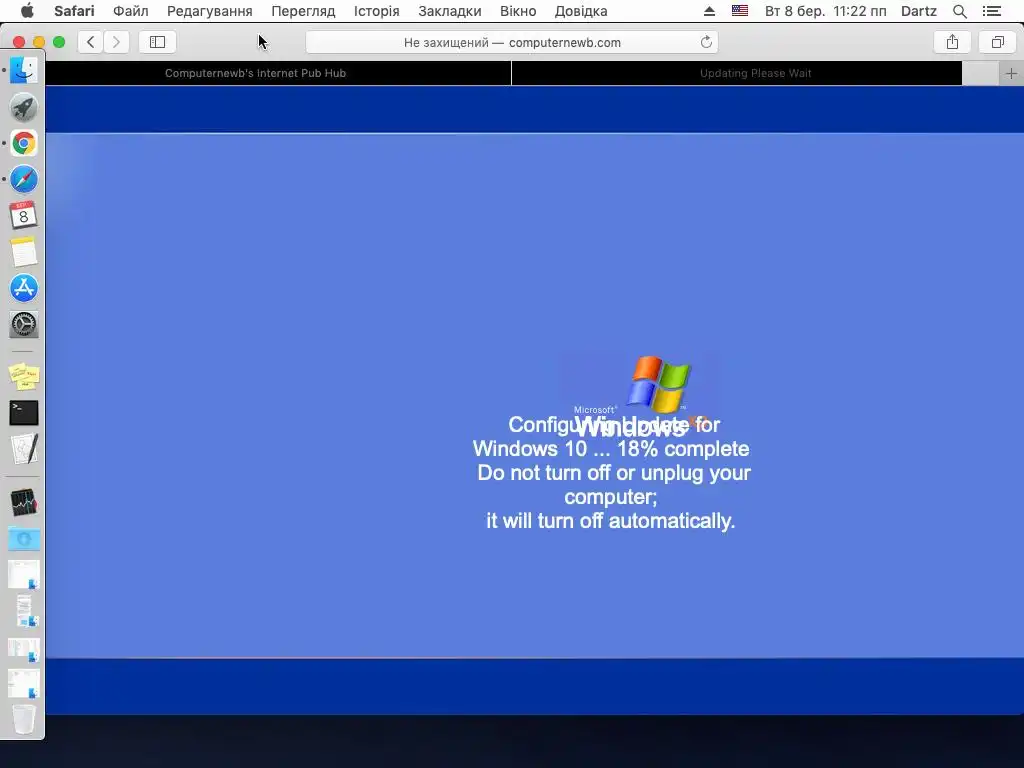The height and width of the screenshot is (768, 1024).
Task: Open the Вікно menu
Action: point(518,11)
